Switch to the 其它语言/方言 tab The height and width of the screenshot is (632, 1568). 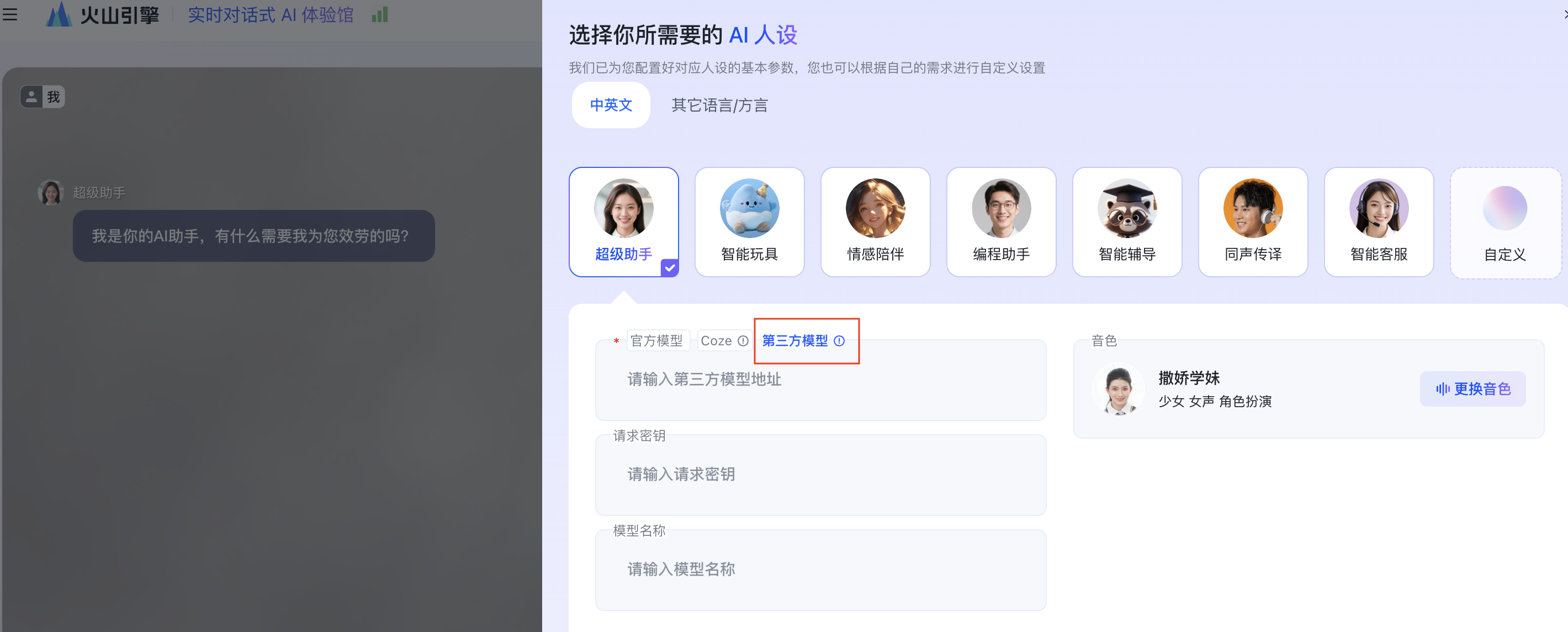pyautogui.click(x=719, y=105)
